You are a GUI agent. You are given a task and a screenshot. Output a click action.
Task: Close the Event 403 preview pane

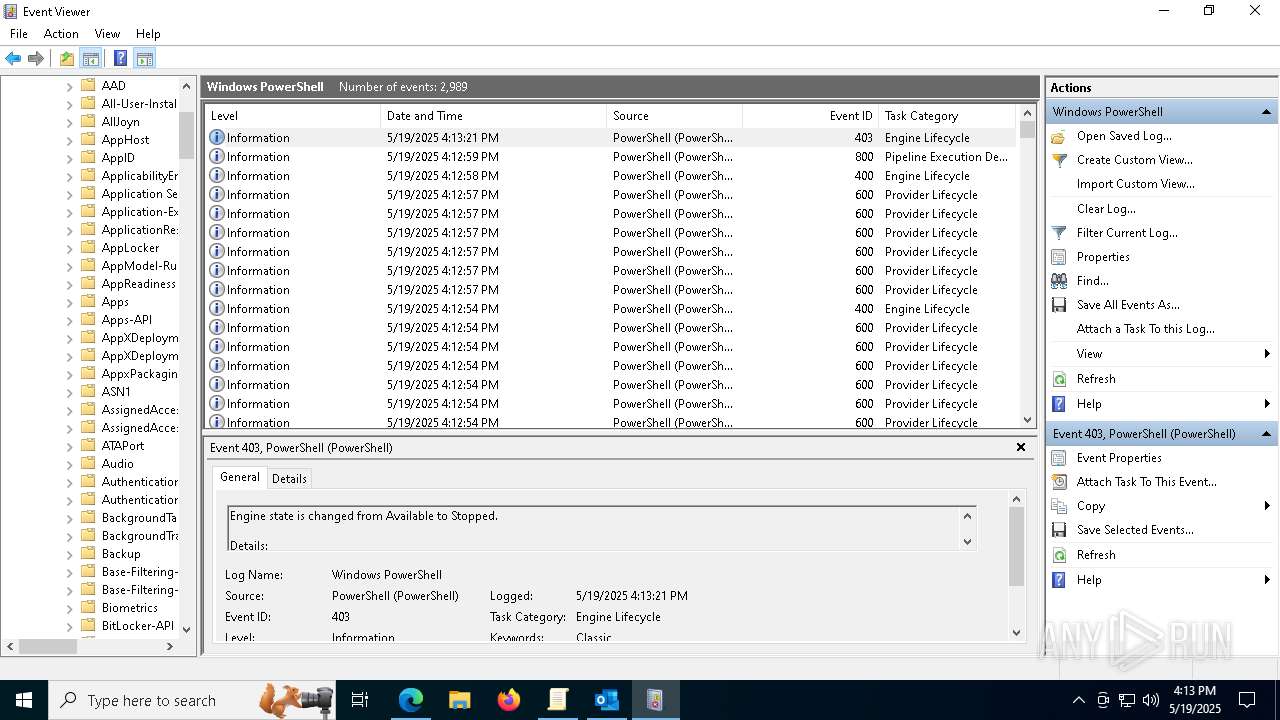click(1021, 447)
